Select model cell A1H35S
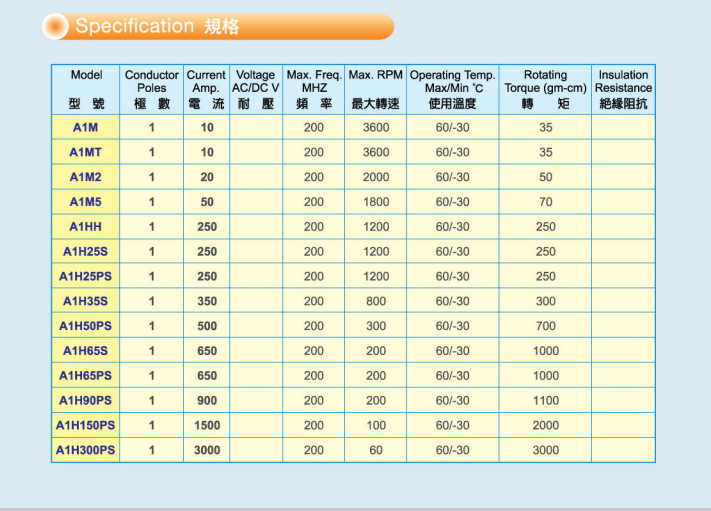 [86, 301]
